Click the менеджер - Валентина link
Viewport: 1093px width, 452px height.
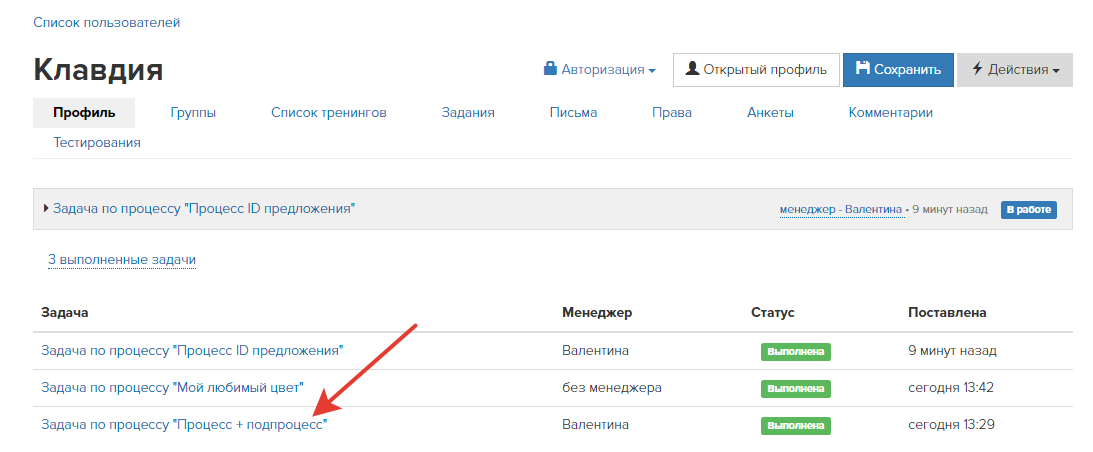841,209
